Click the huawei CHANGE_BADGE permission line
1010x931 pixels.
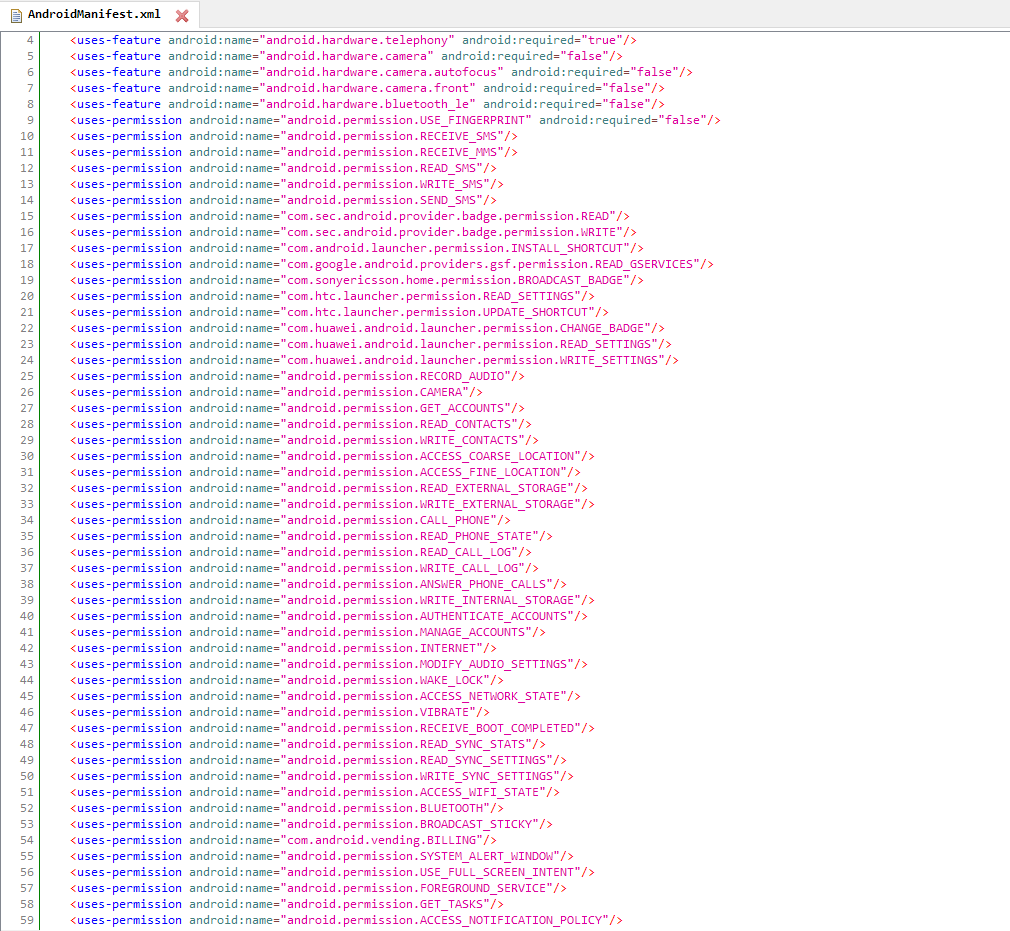(x=367, y=329)
